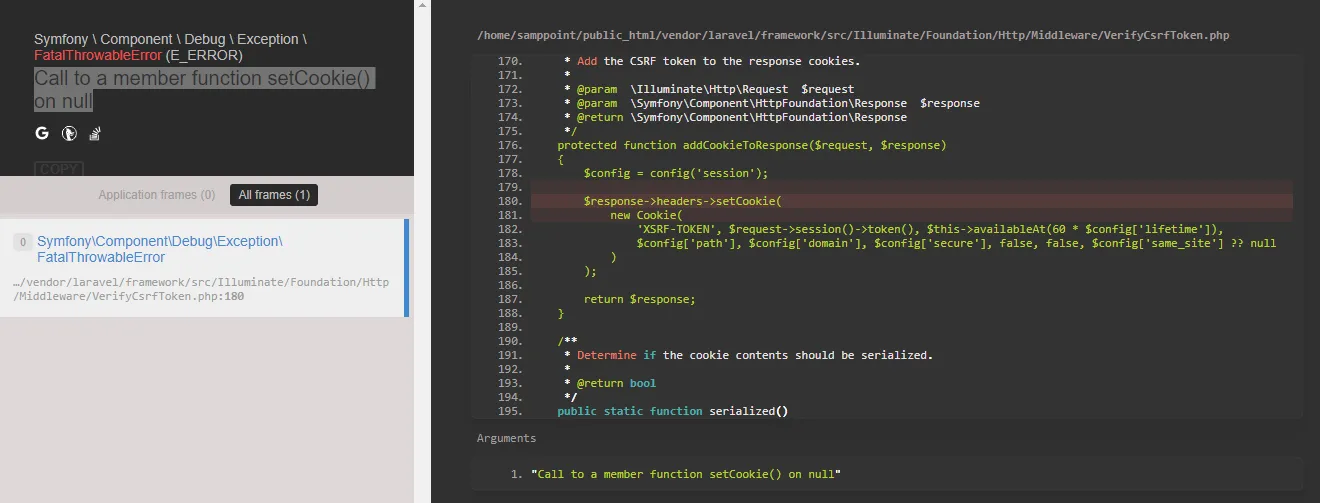The height and width of the screenshot is (503, 1320).
Task: Click the frame number 0 badge
Action: coord(23,242)
